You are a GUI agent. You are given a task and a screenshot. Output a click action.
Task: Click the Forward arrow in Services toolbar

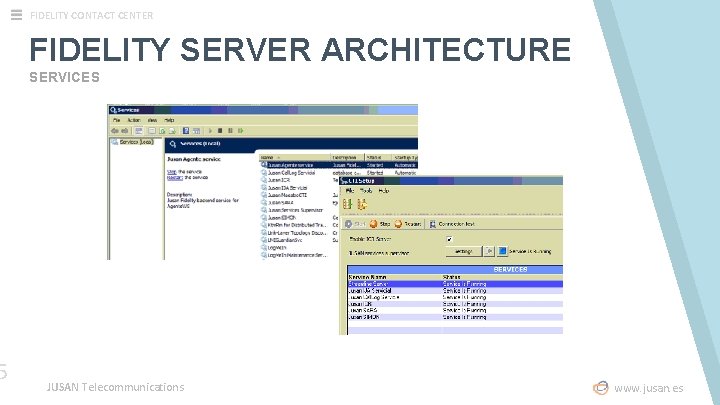[124, 131]
